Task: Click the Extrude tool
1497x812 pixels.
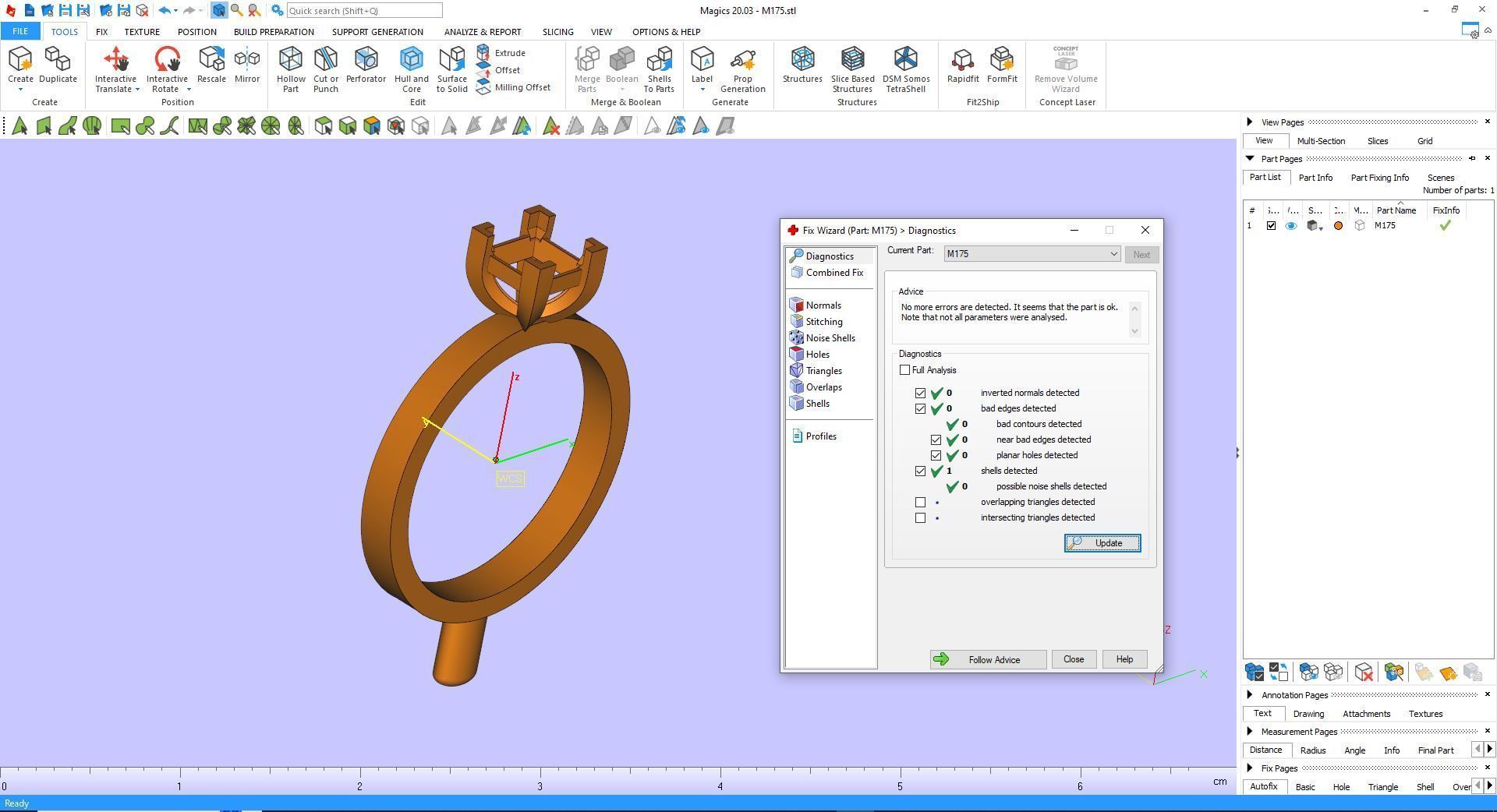Action: [501, 53]
